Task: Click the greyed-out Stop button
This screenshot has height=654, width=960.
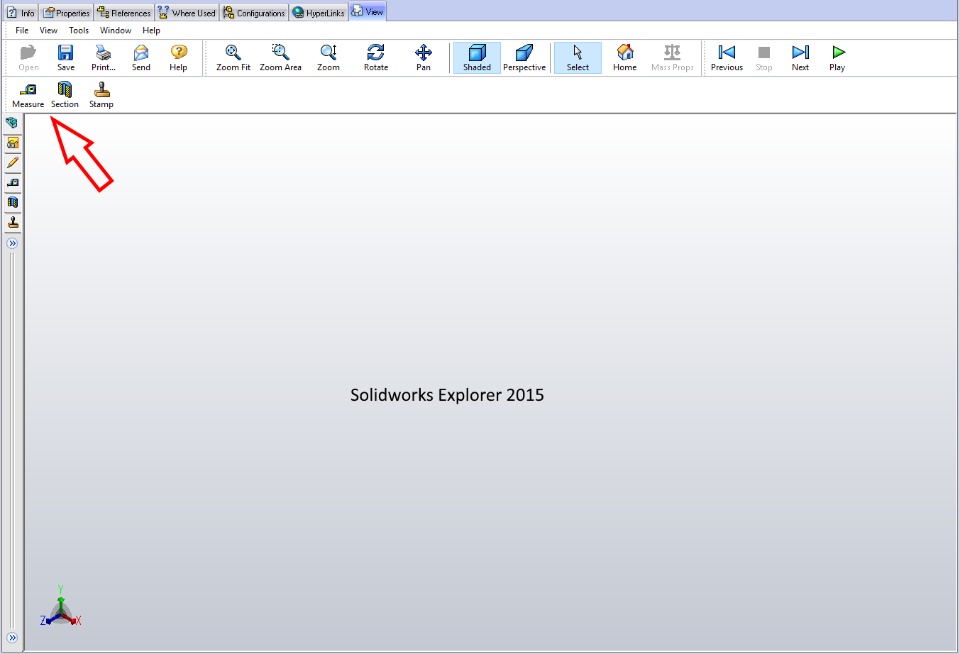Action: pyautogui.click(x=763, y=58)
